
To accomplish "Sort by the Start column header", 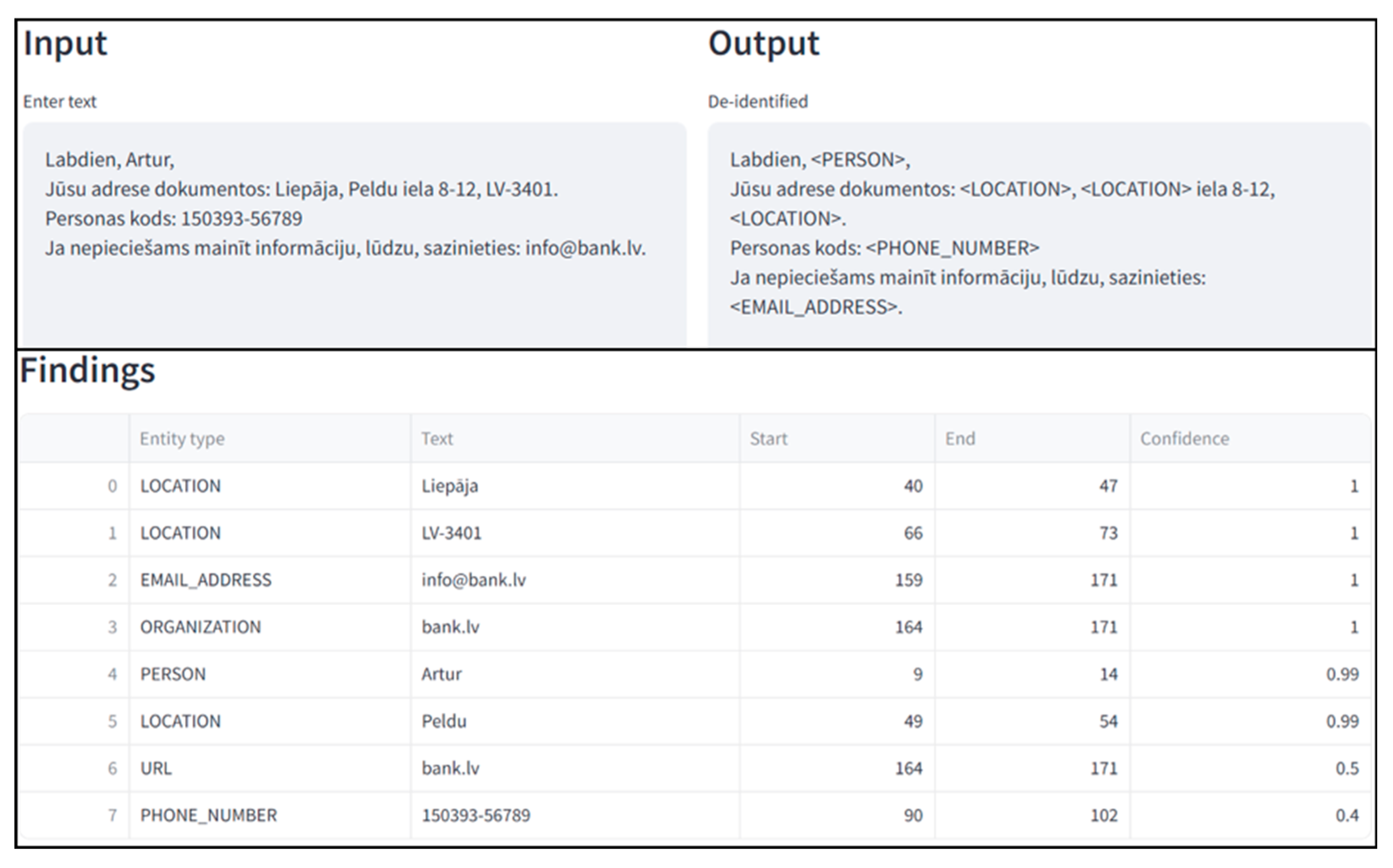I will point(837,439).
